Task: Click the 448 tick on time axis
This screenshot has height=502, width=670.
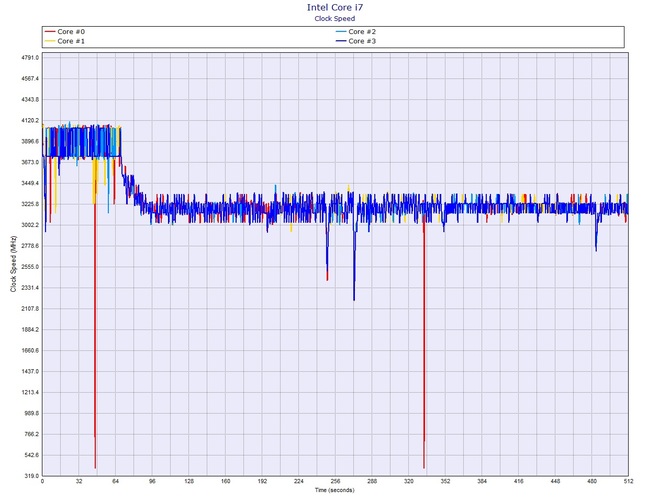Action: [555, 481]
